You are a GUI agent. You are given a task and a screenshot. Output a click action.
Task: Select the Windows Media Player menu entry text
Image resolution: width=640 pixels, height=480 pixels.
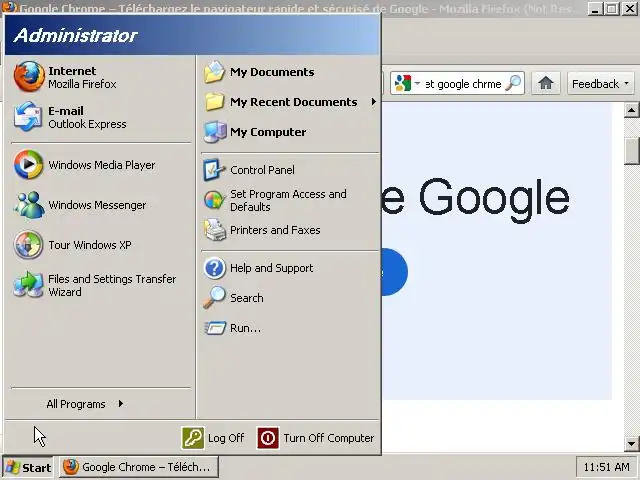(102, 165)
